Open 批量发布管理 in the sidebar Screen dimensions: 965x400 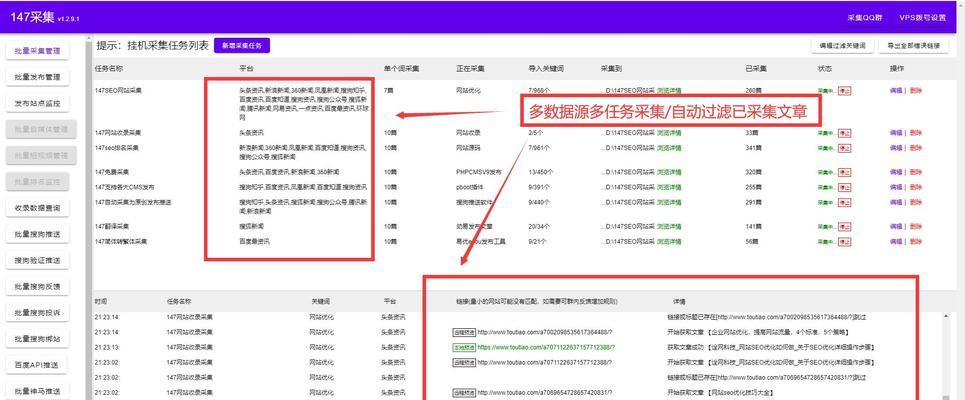pos(38,77)
